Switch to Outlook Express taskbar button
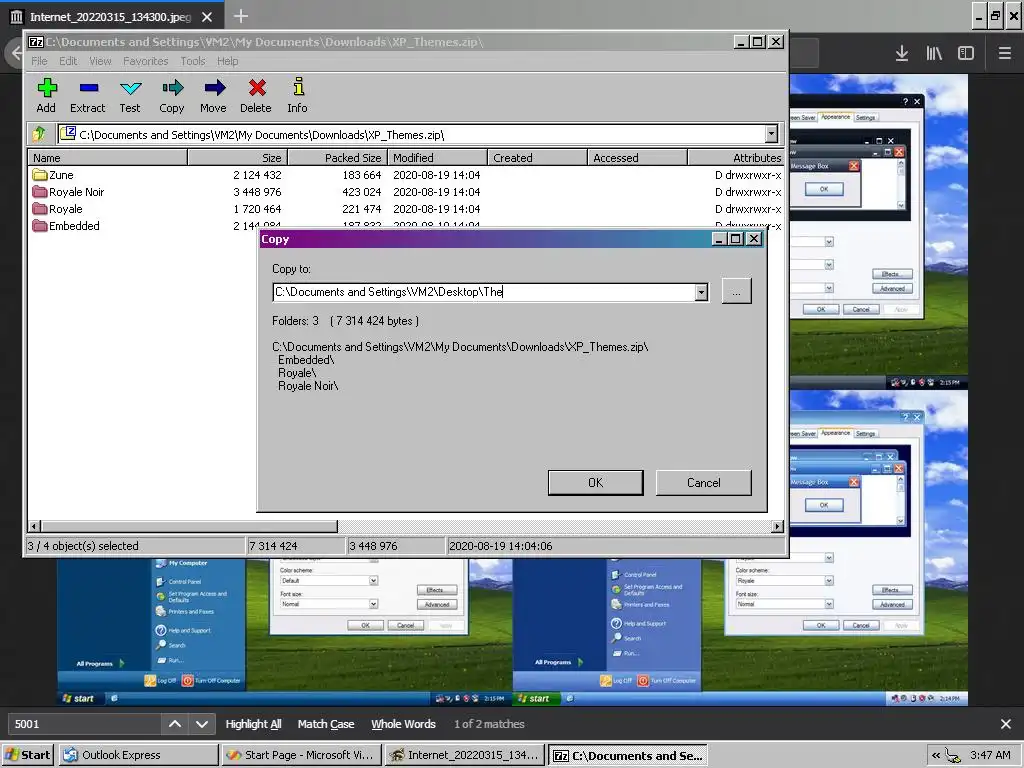The height and width of the screenshot is (768, 1024). [x=138, y=755]
